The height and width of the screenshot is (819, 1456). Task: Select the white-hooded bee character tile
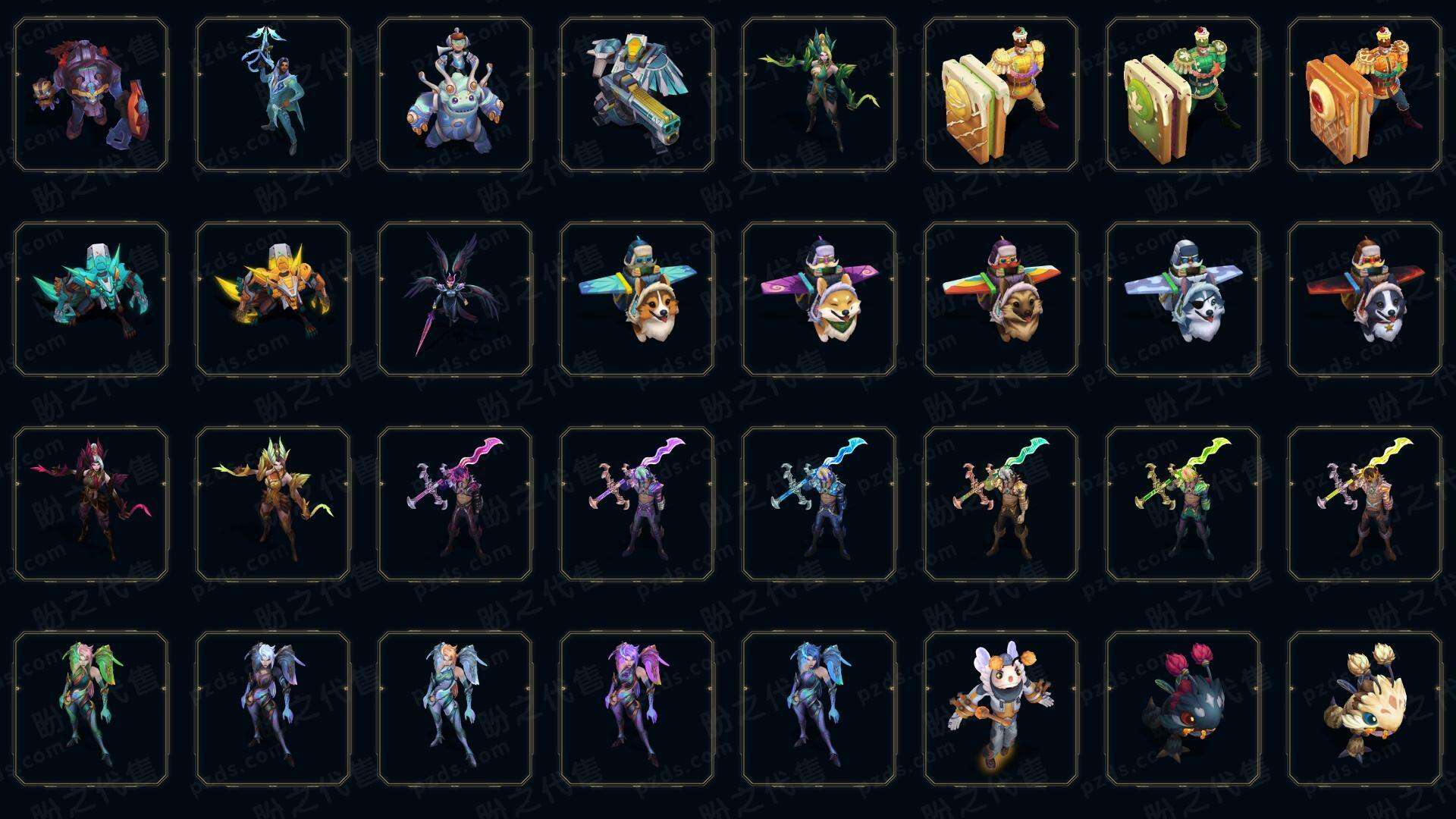(1001, 708)
